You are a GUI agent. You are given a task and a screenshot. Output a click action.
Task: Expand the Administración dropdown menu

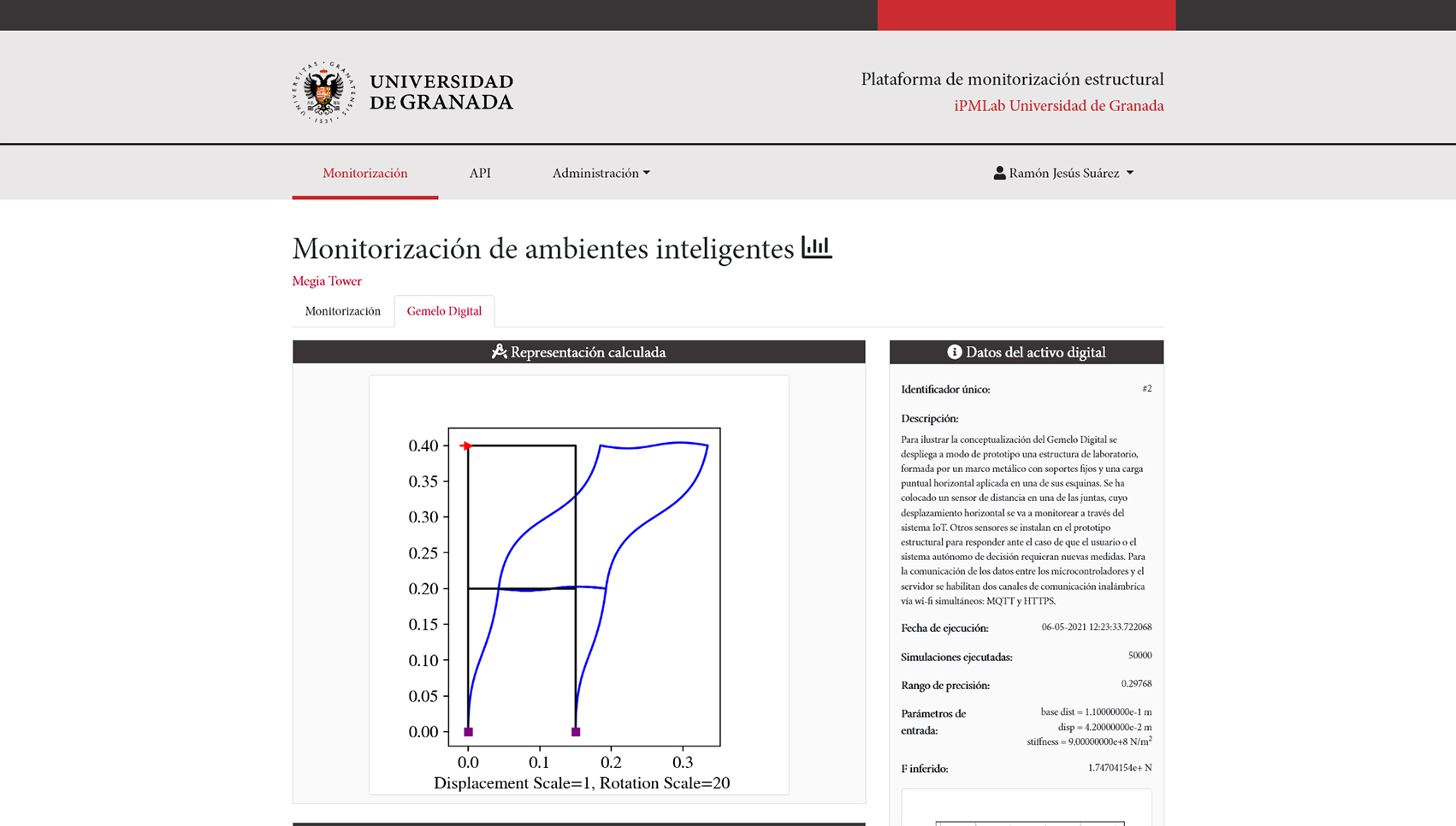click(x=600, y=174)
